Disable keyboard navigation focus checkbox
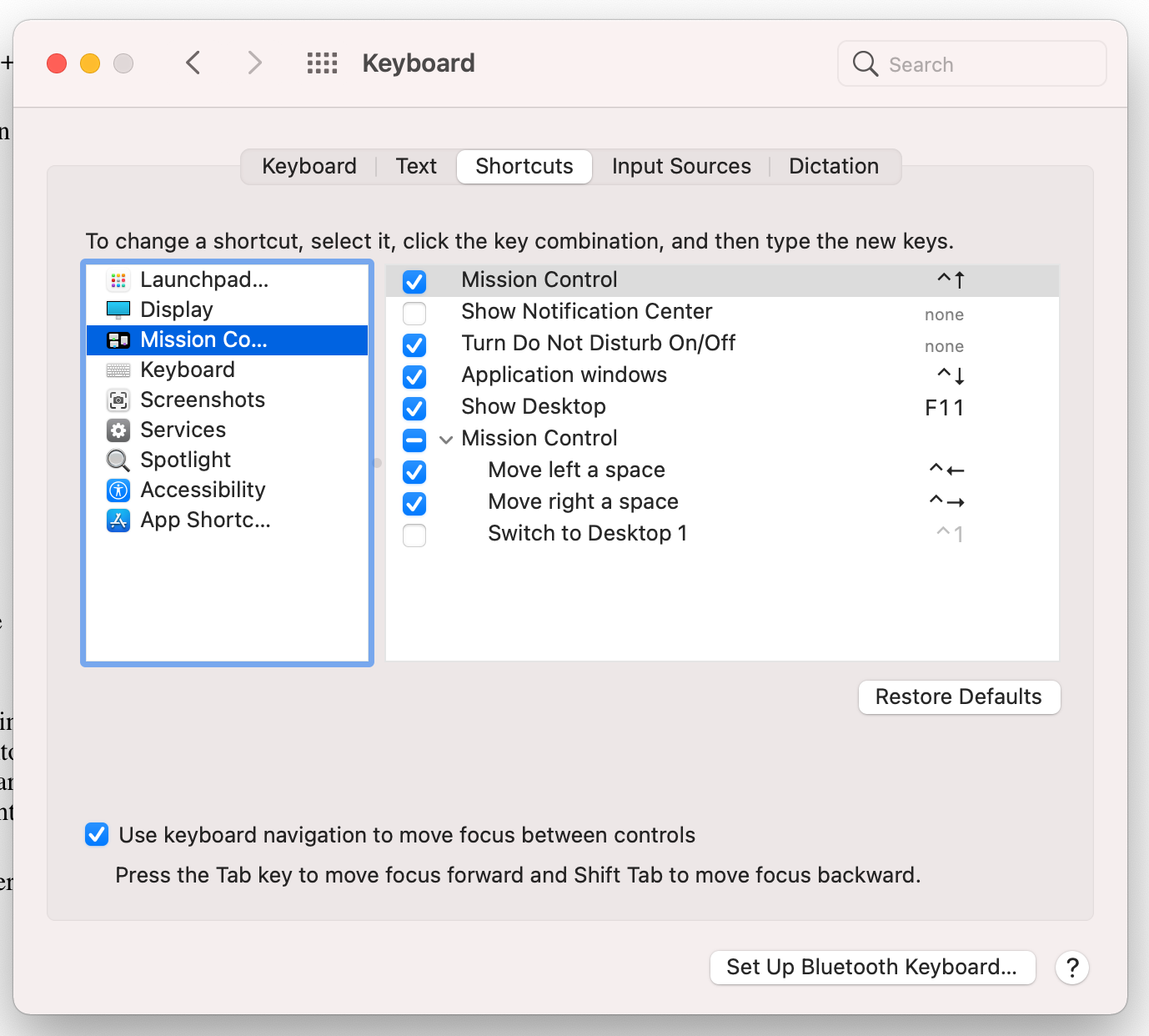 coord(97,835)
